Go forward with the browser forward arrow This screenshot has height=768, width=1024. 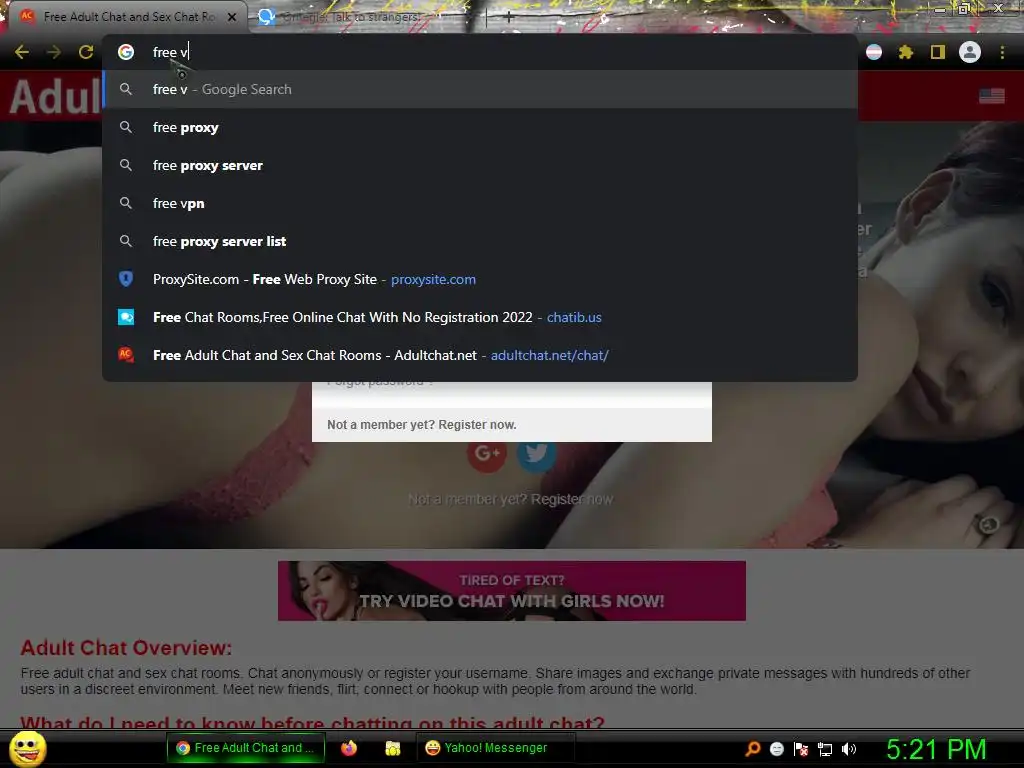click(54, 52)
